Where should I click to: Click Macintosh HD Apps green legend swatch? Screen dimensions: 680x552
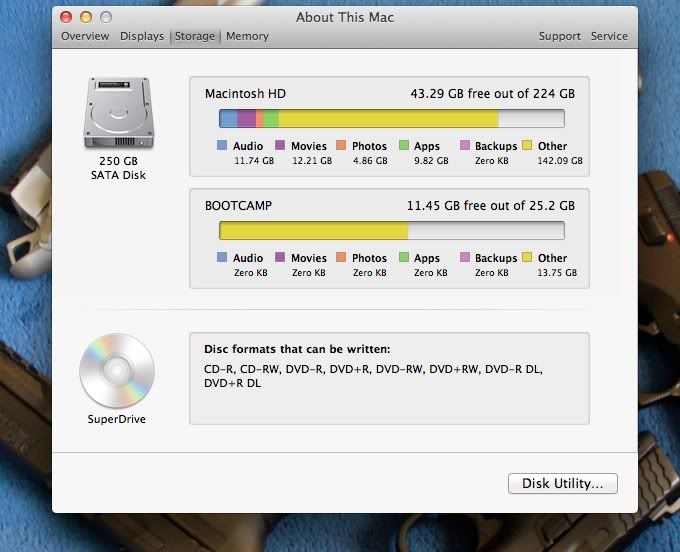404,146
